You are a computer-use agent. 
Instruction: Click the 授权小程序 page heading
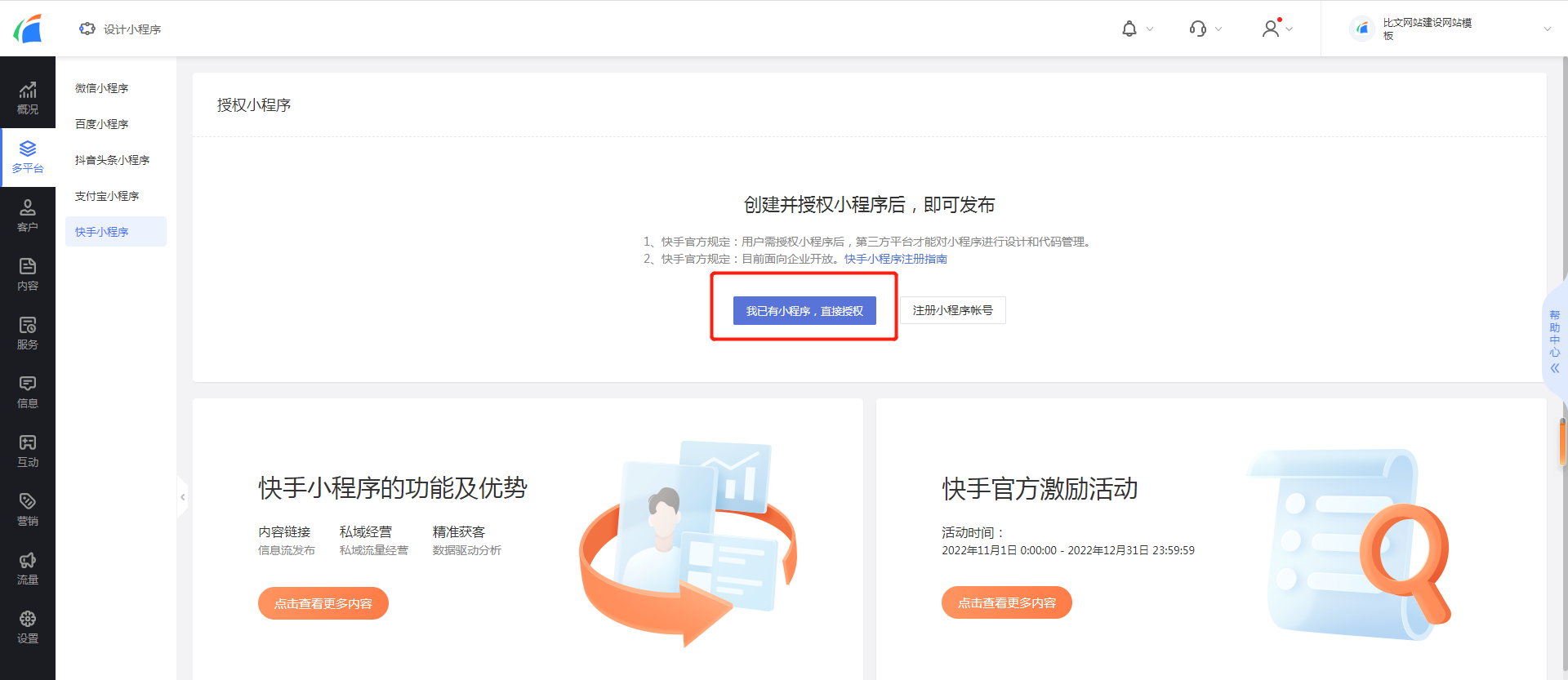click(x=254, y=105)
